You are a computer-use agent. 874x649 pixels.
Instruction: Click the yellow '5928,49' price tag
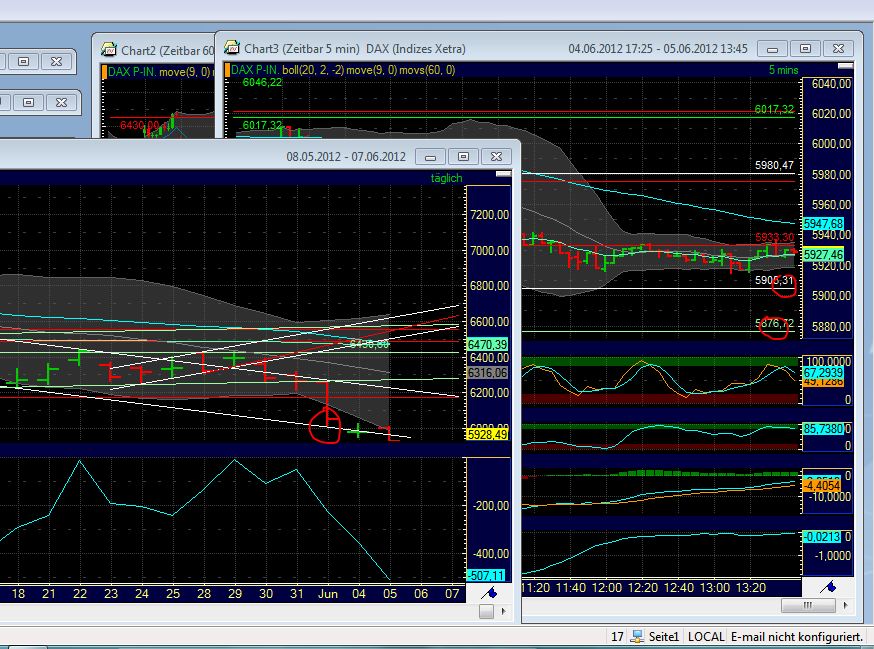488,434
